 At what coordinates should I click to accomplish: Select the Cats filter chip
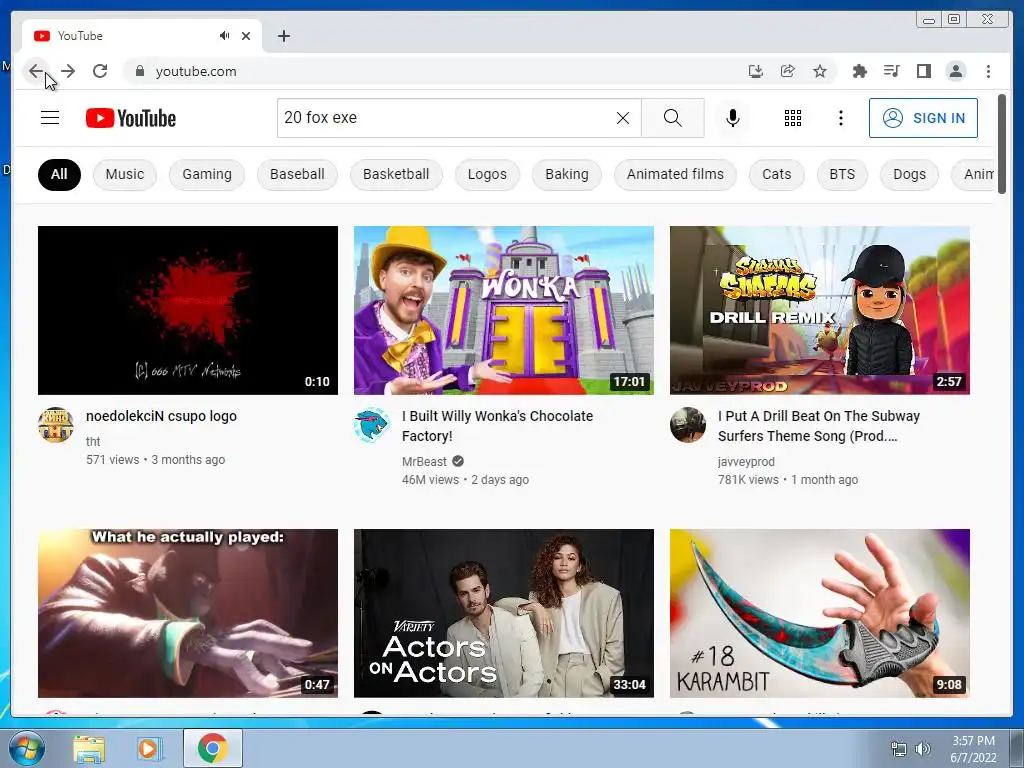[776, 174]
